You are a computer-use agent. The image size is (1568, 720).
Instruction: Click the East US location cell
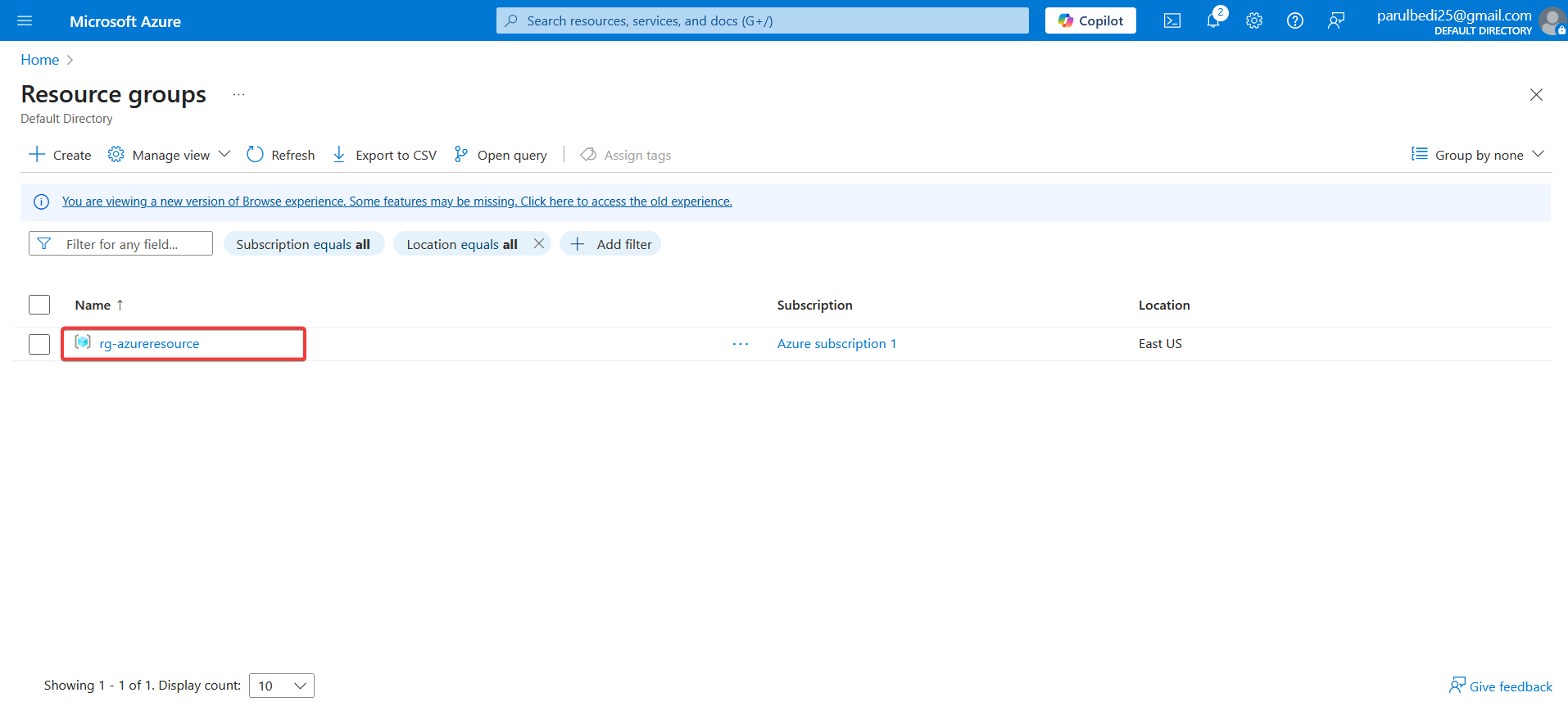click(x=1160, y=344)
